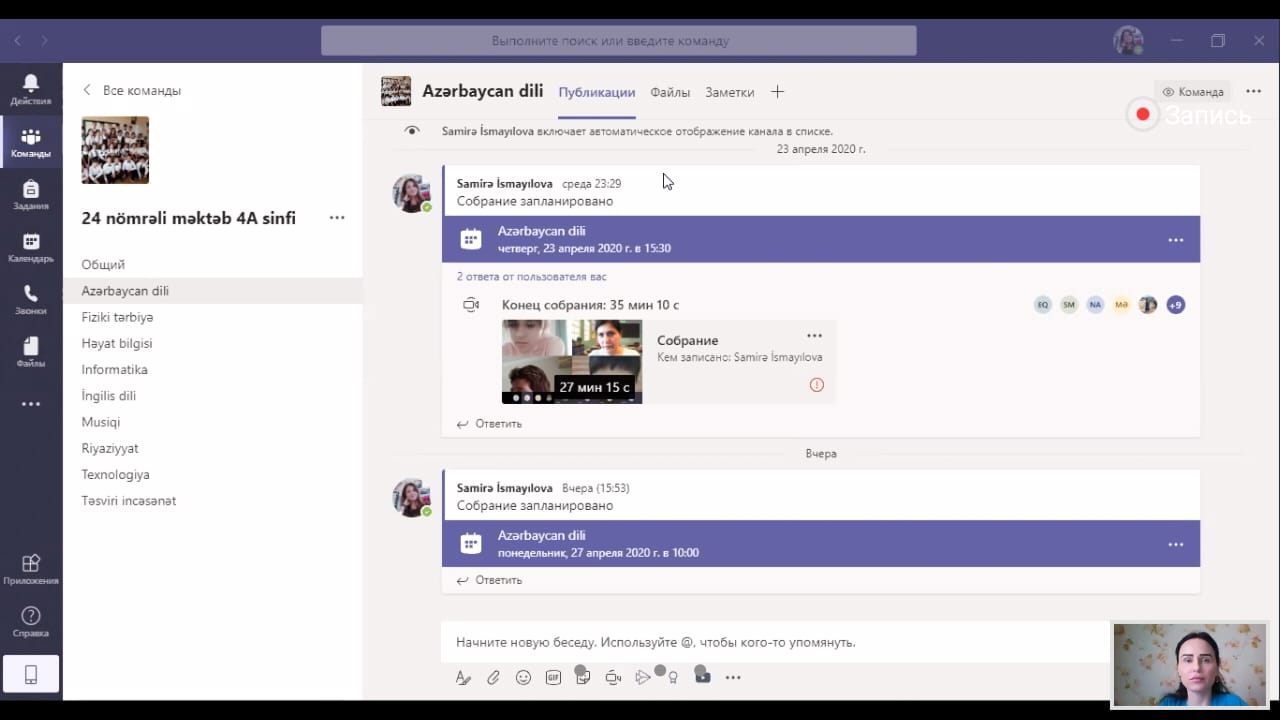Image resolution: width=1280 pixels, height=720 pixels.
Task: Open Собрание recording options ellipsis
Action: pos(814,336)
